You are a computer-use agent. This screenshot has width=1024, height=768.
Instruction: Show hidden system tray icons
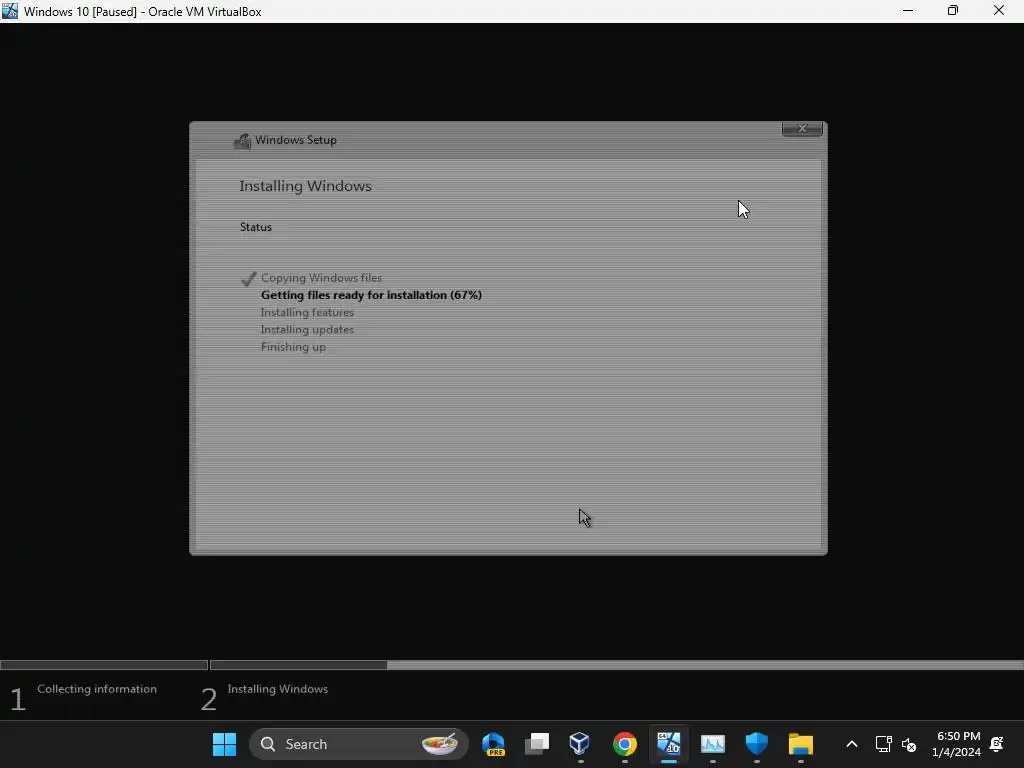[x=852, y=744]
